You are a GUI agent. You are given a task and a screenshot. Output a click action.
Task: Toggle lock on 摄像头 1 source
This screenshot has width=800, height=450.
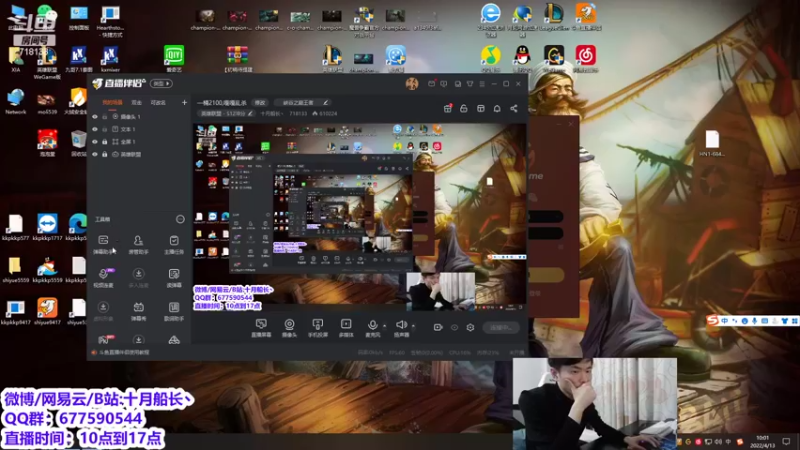105,117
